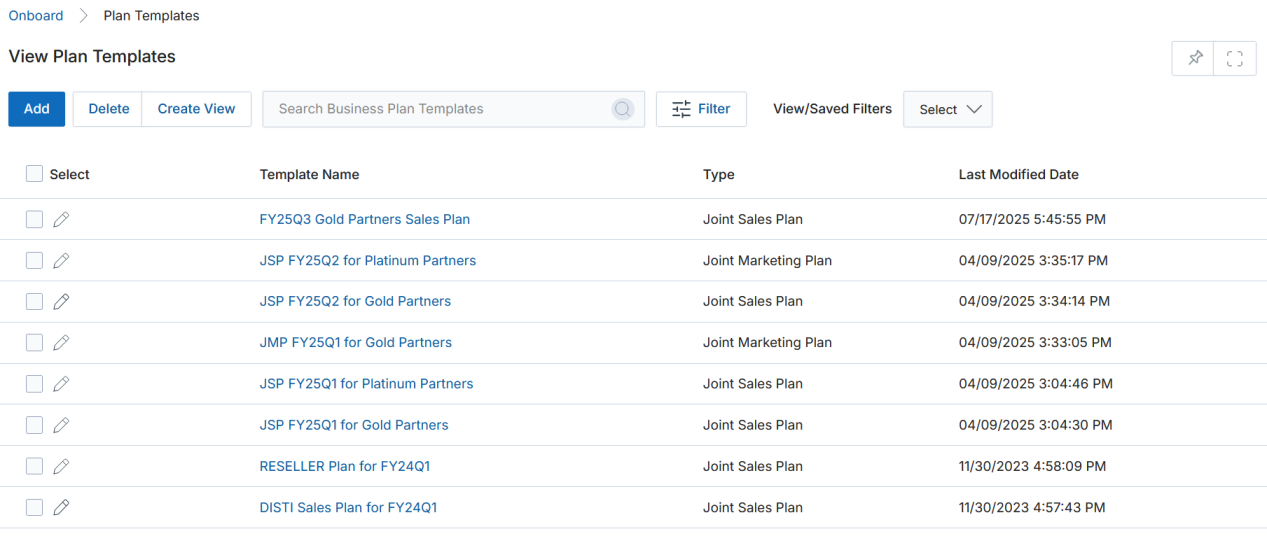Edit FY25Q3 Gold Partners Sales Plan pencil
The width and height of the screenshot is (1267, 536).
click(61, 219)
